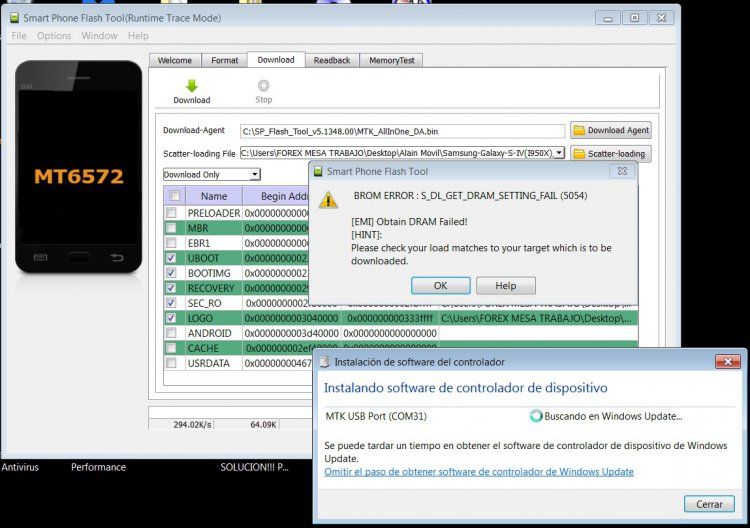Uncheck the LOGO row checkbox
750x528 pixels.
171,318
